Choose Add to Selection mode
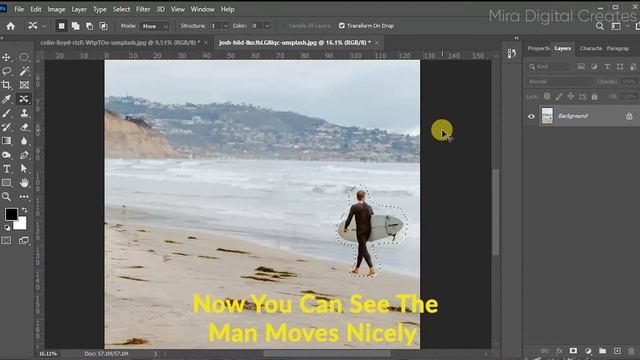The width and height of the screenshot is (640, 360). point(76,26)
